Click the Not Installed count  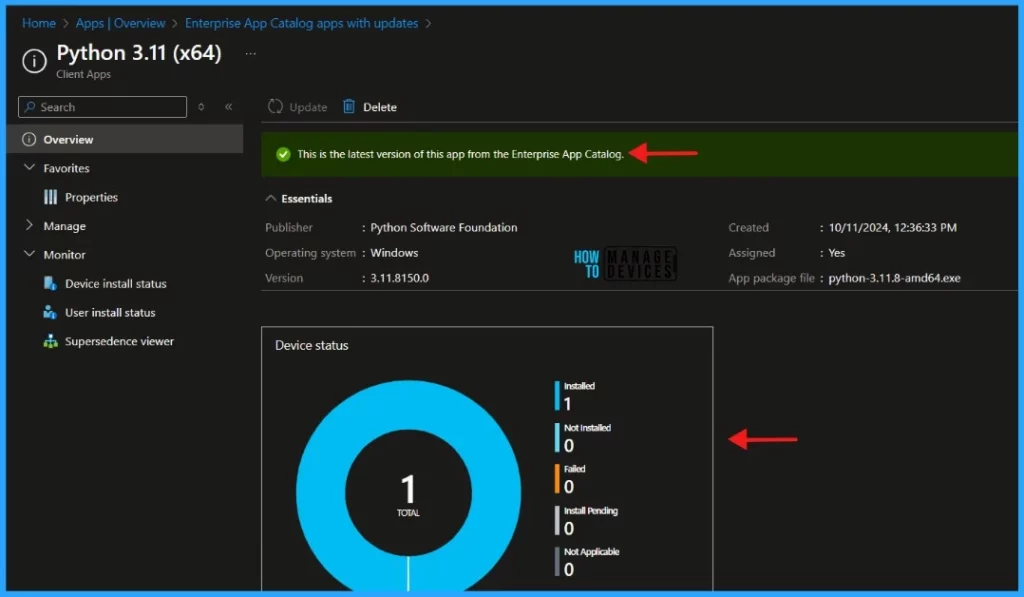[569, 445]
